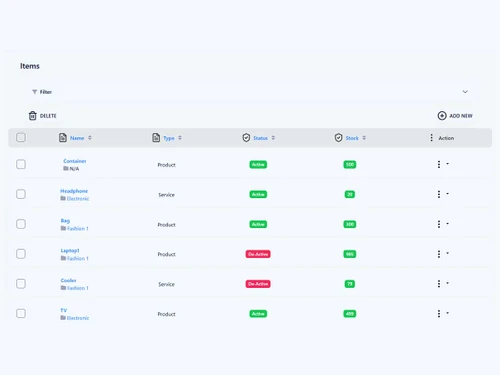Check the Headphone row checkbox
The height and width of the screenshot is (375, 500).
(x=21, y=194)
